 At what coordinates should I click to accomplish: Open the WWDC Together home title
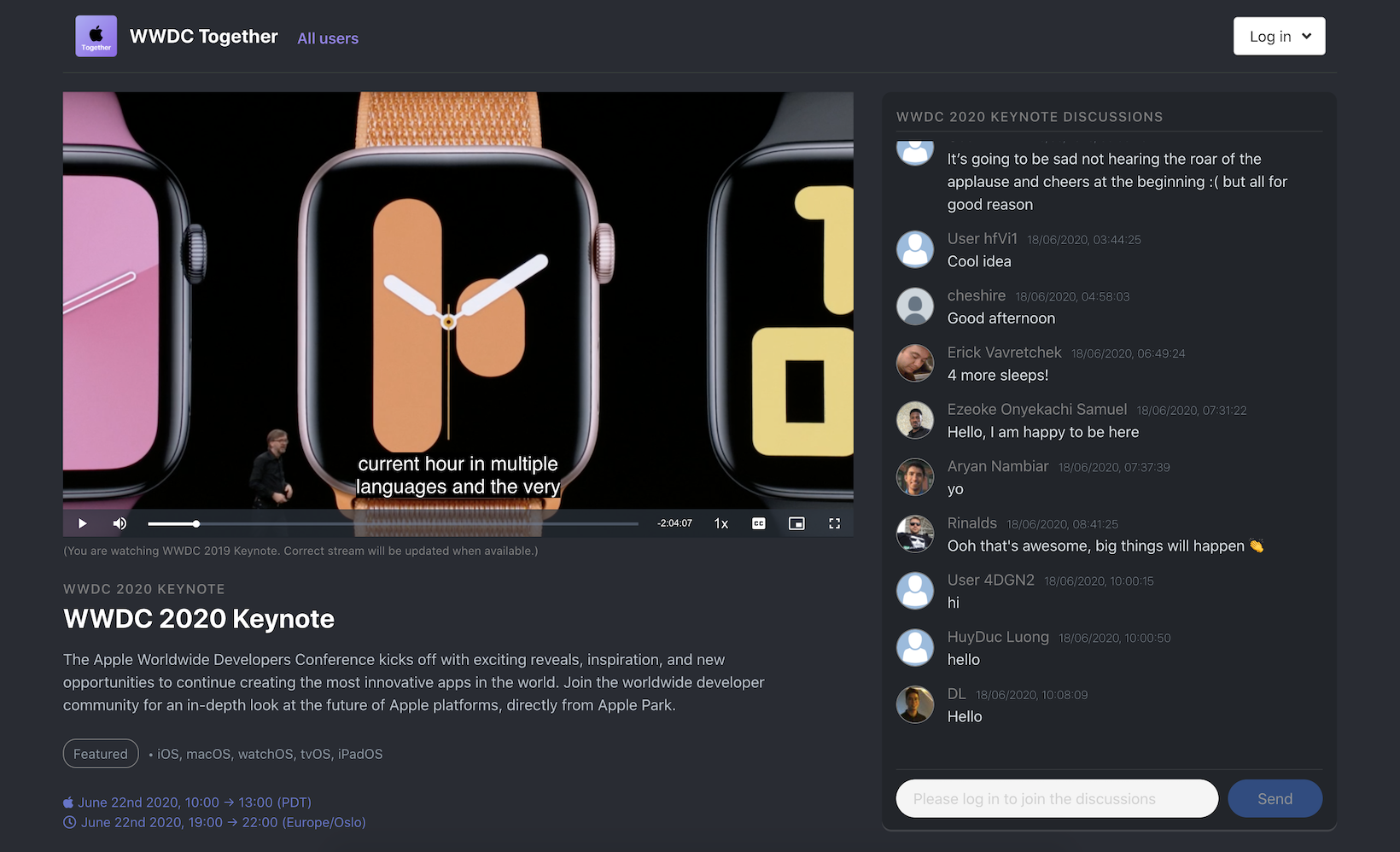tap(203, 37)
